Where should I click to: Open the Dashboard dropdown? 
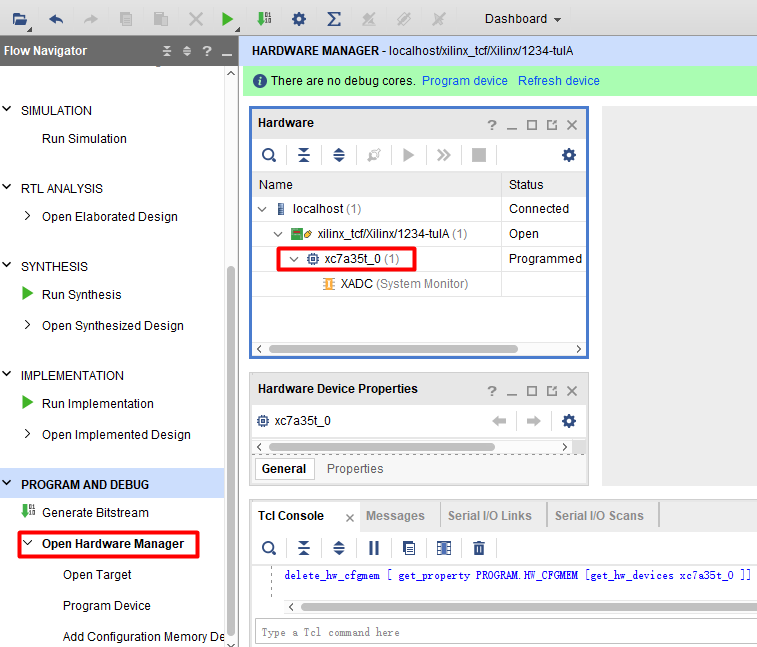pos(523,19)
